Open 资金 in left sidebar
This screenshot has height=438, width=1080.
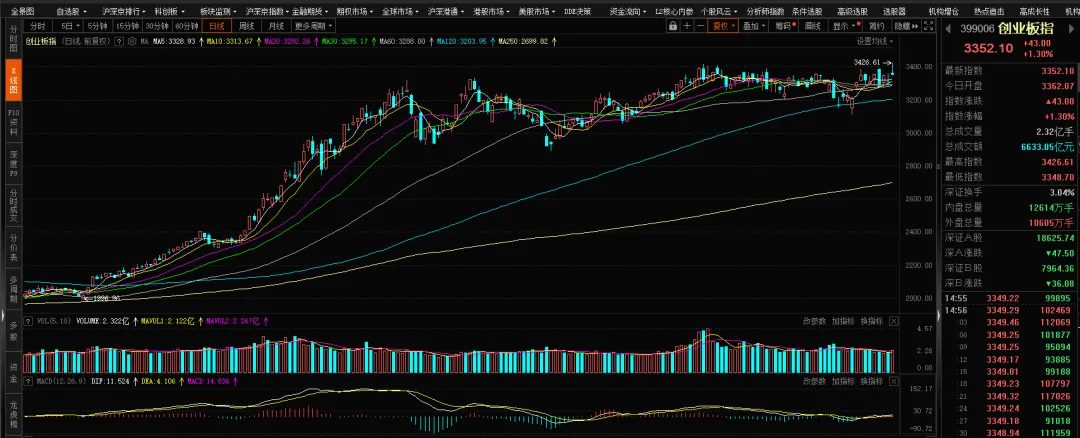click(12, 373)
